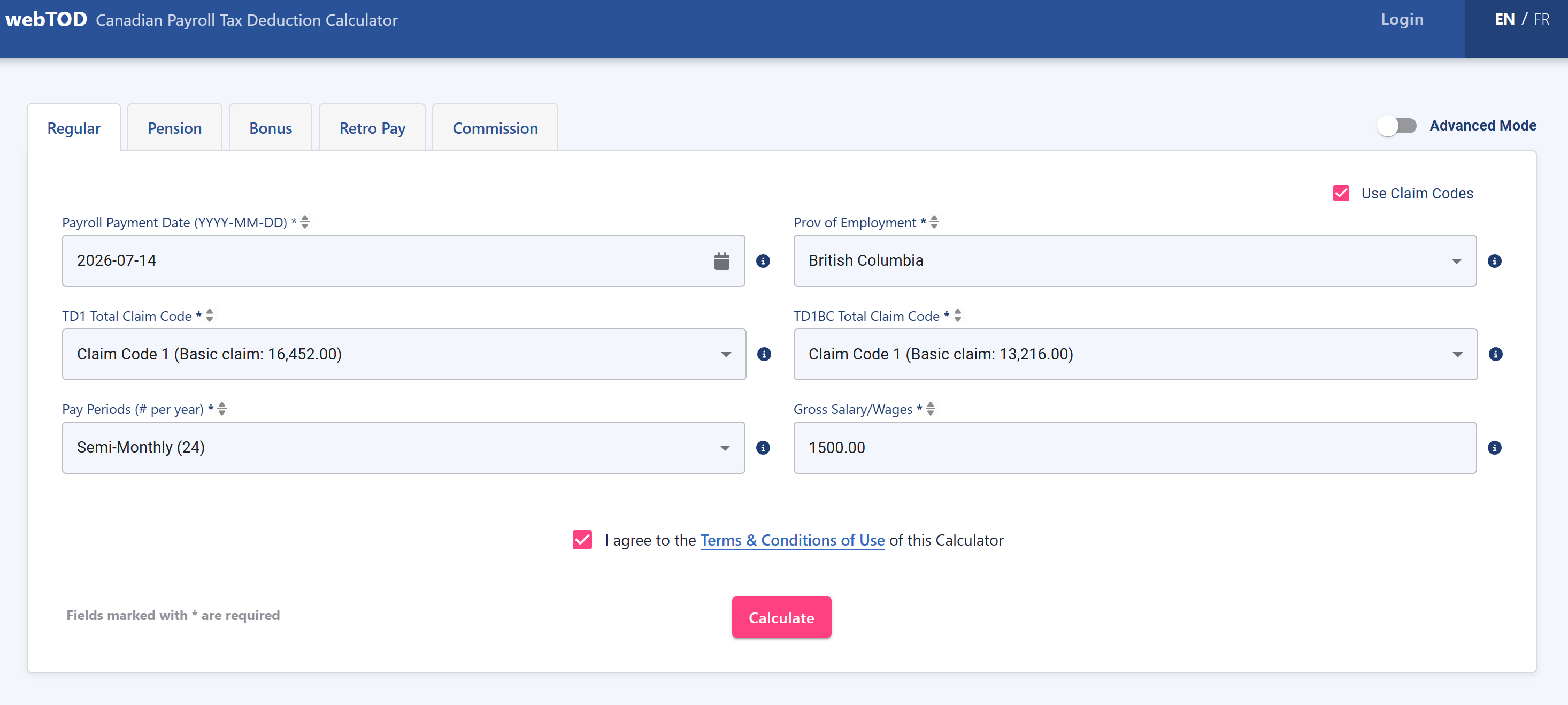Open the Pay Periods dropdown

[404, 448]
